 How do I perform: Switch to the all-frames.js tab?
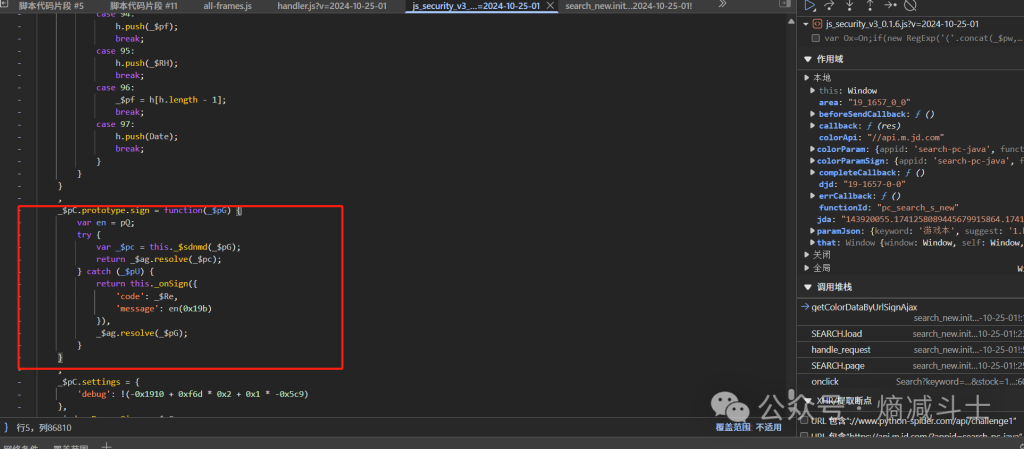(x=227, y=6)
